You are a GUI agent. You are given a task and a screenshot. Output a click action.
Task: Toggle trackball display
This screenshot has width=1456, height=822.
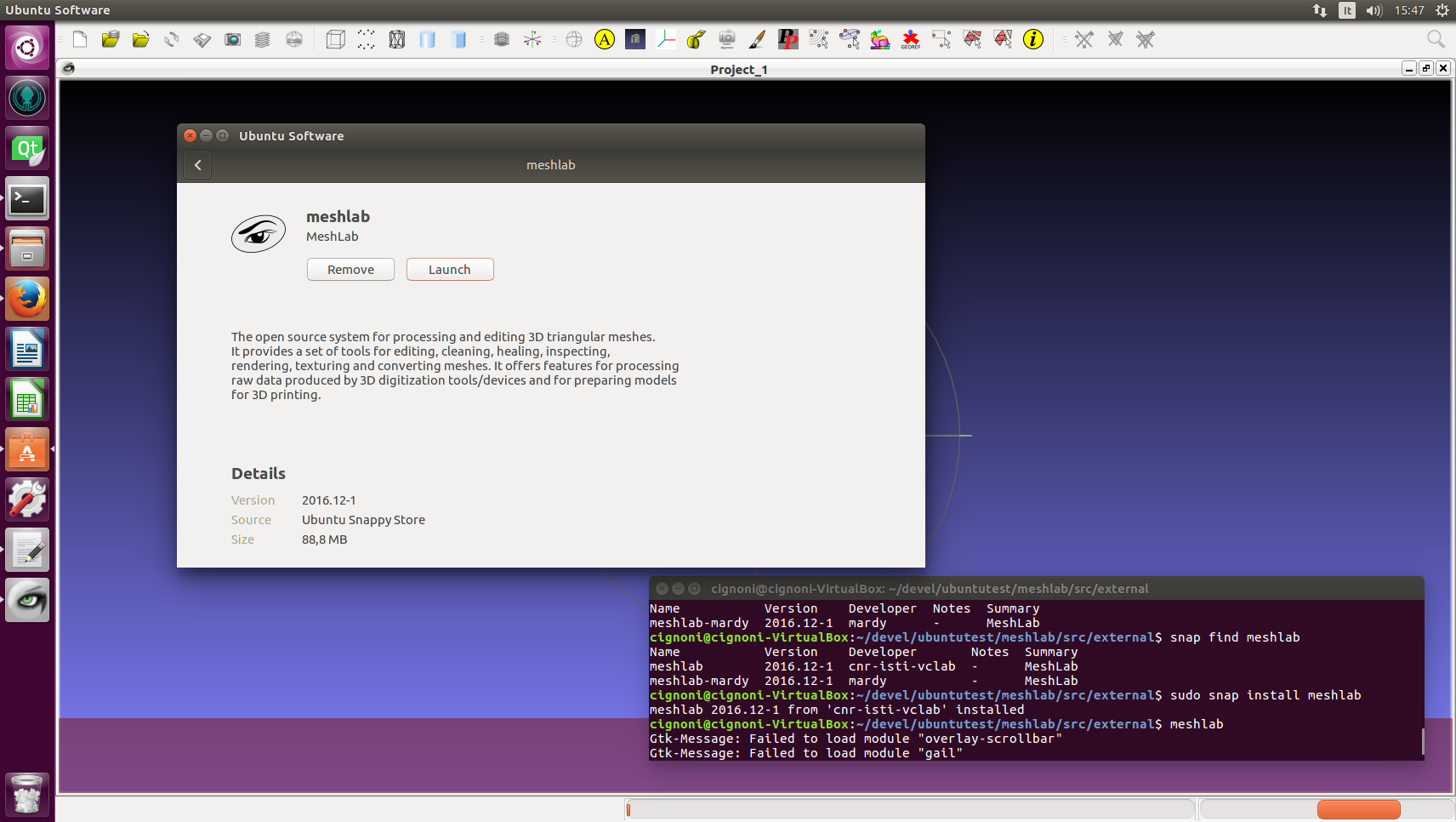(574, 39)
